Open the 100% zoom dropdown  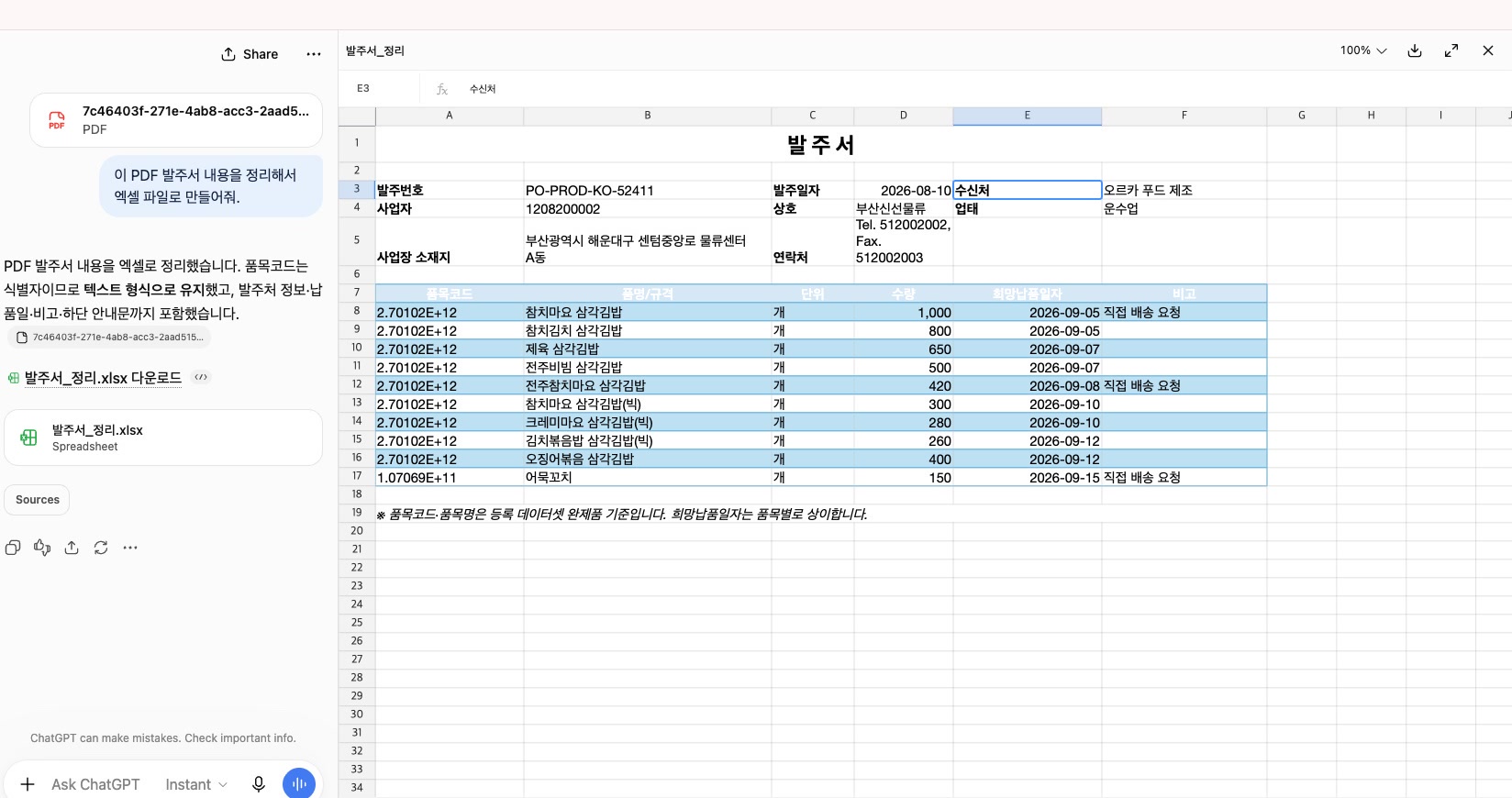pyautogui.click(x=1363, y=50)
